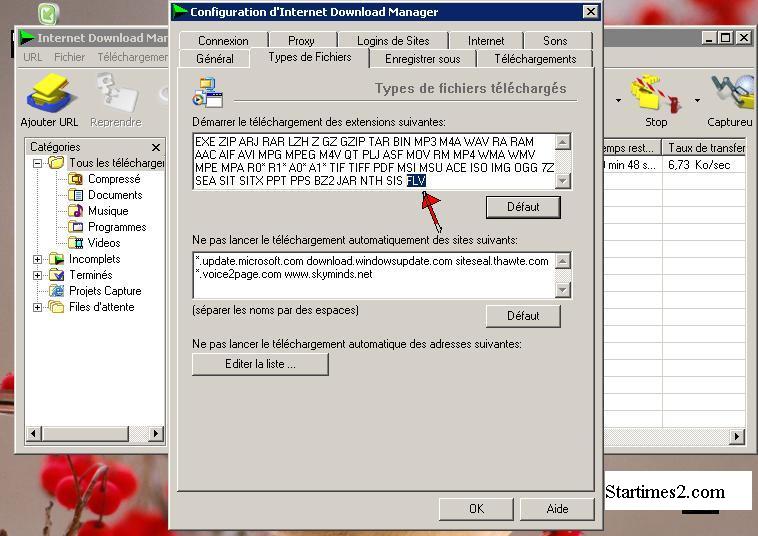Click Catégories panel horizontal scrollbar thumb
The width and height of the screenshot is (758, 536).
[x=85, y=434]
